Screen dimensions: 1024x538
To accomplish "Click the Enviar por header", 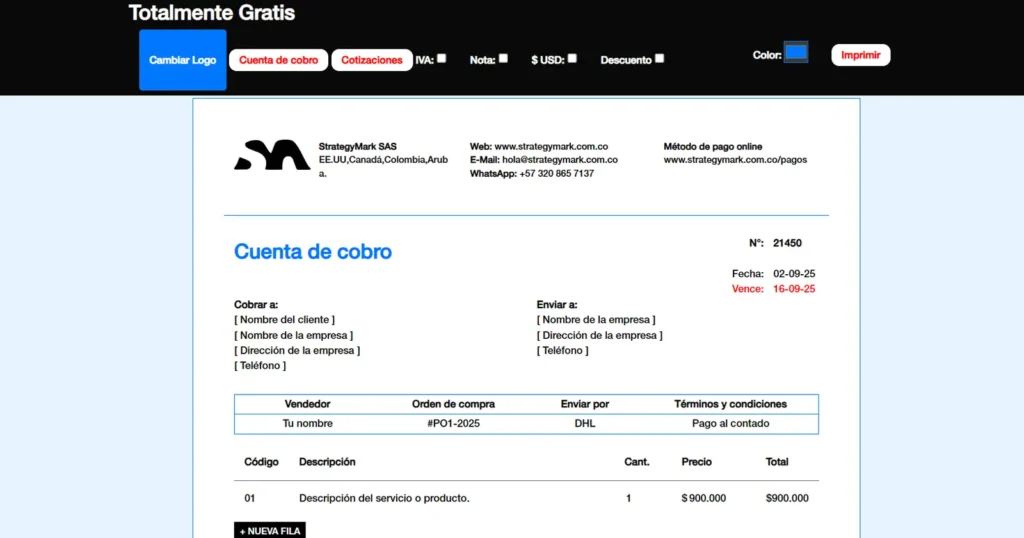I will tap(584, 404).
